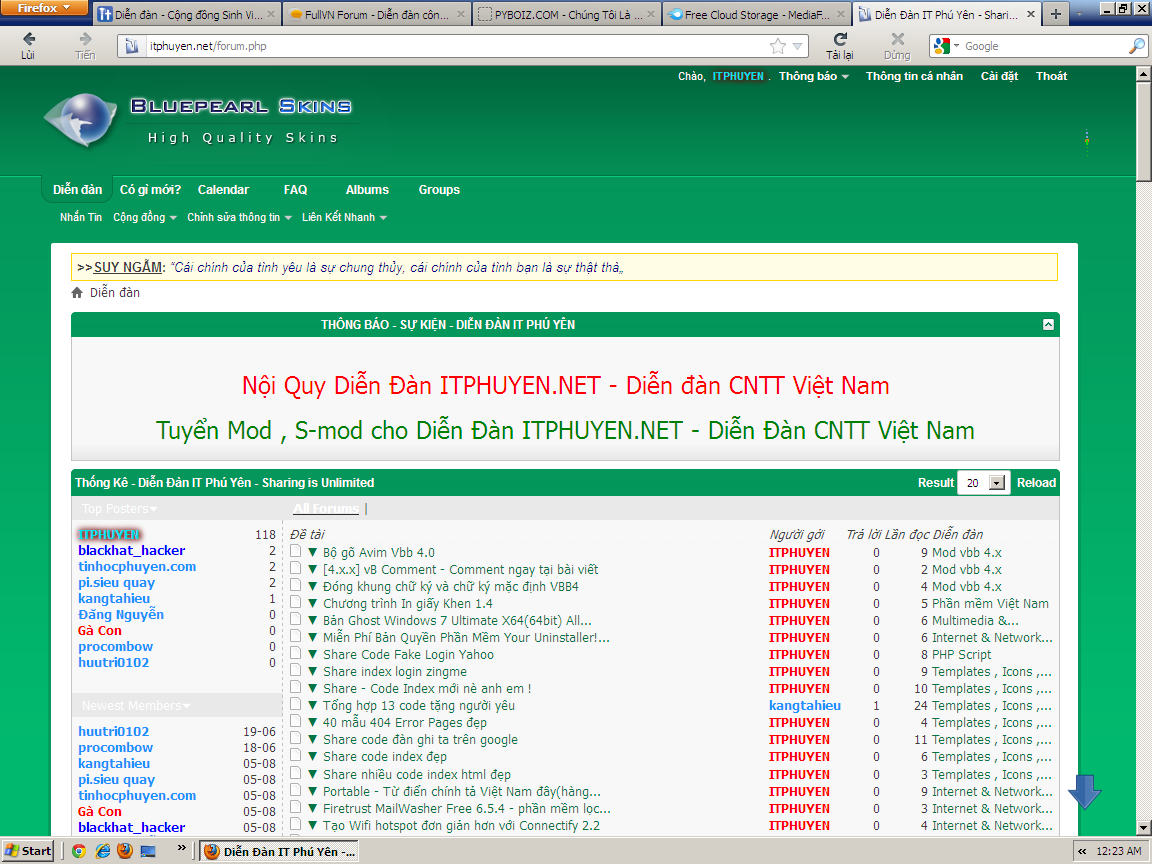1152x864 pixels.
Task: Collapse the Thông Báo announcement panel
Action: 1047,324
